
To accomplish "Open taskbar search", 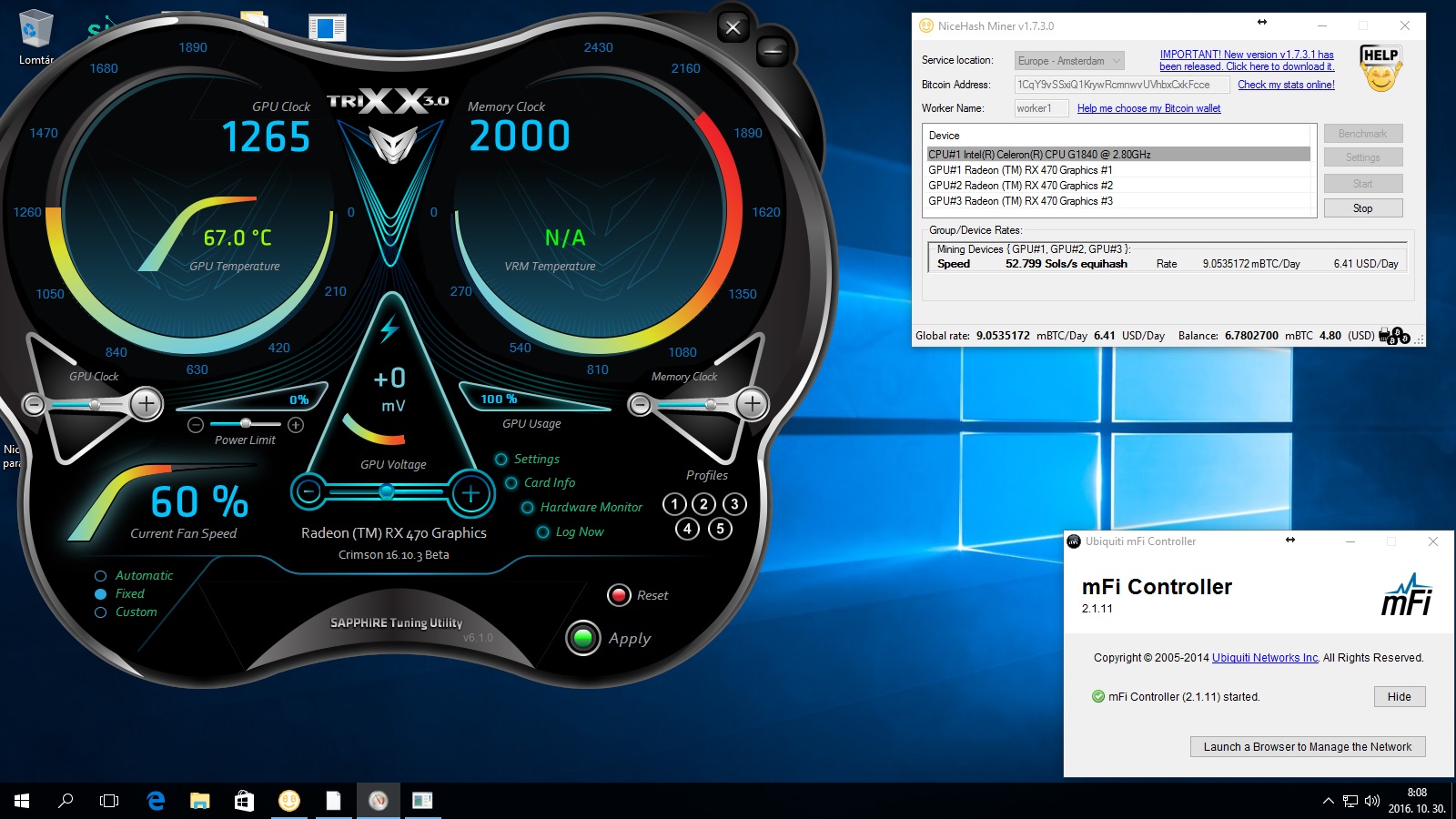I will tap(66, 801).
